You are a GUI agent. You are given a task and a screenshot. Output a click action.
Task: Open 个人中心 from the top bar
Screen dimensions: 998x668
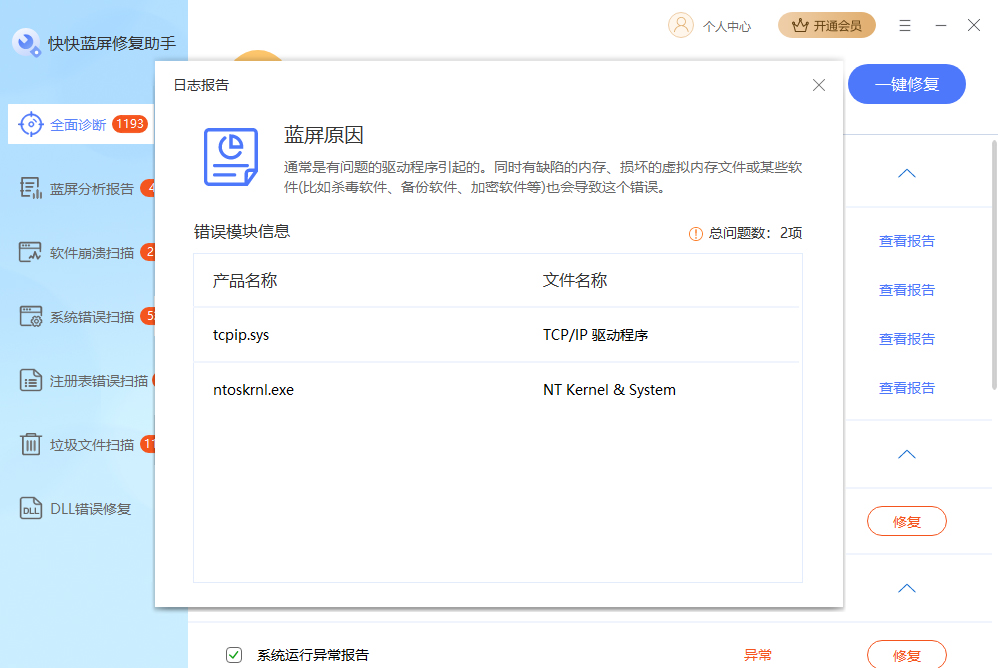[710, 25]
